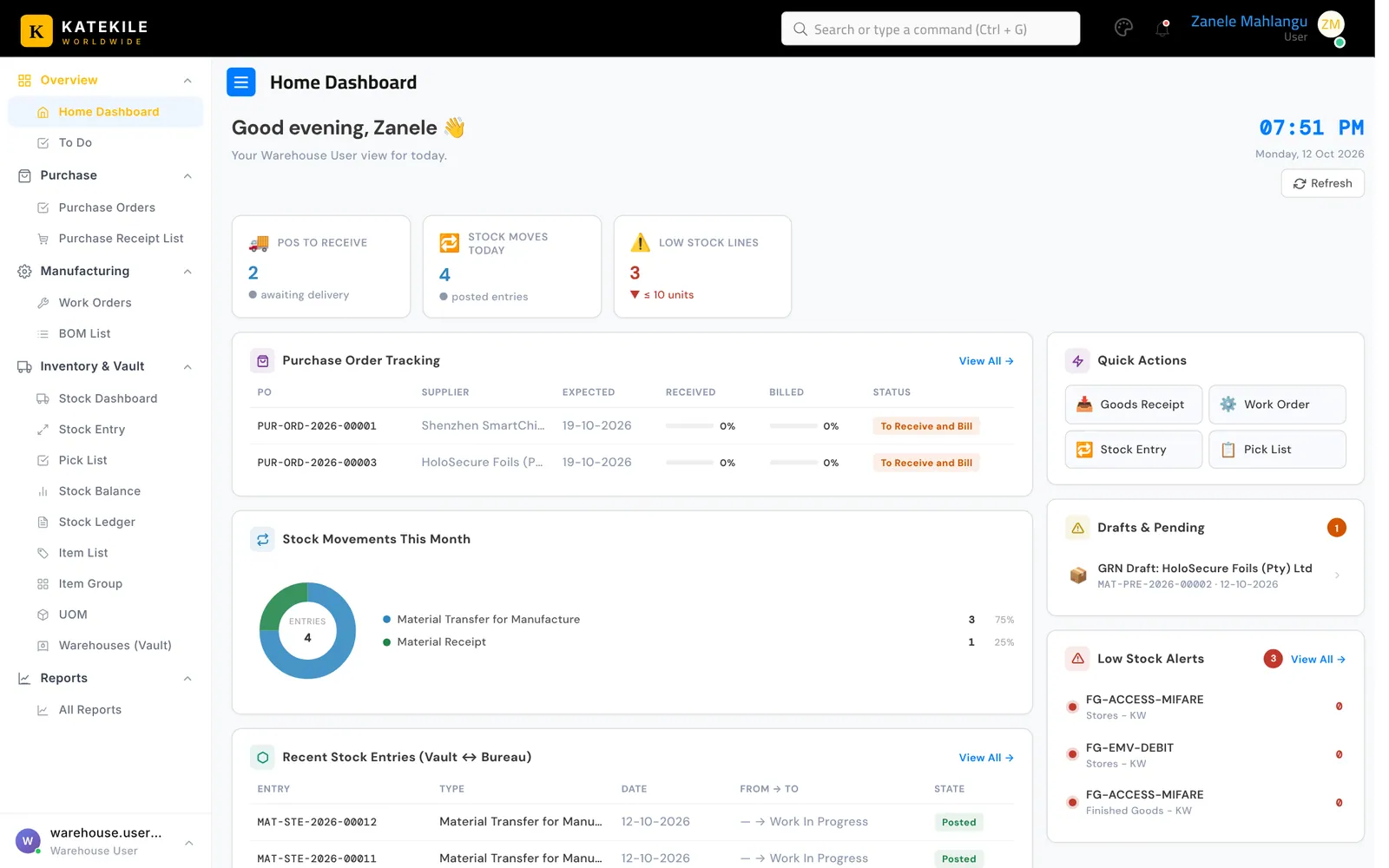Click the Stock Movements This Month icon

pos(262,539)
